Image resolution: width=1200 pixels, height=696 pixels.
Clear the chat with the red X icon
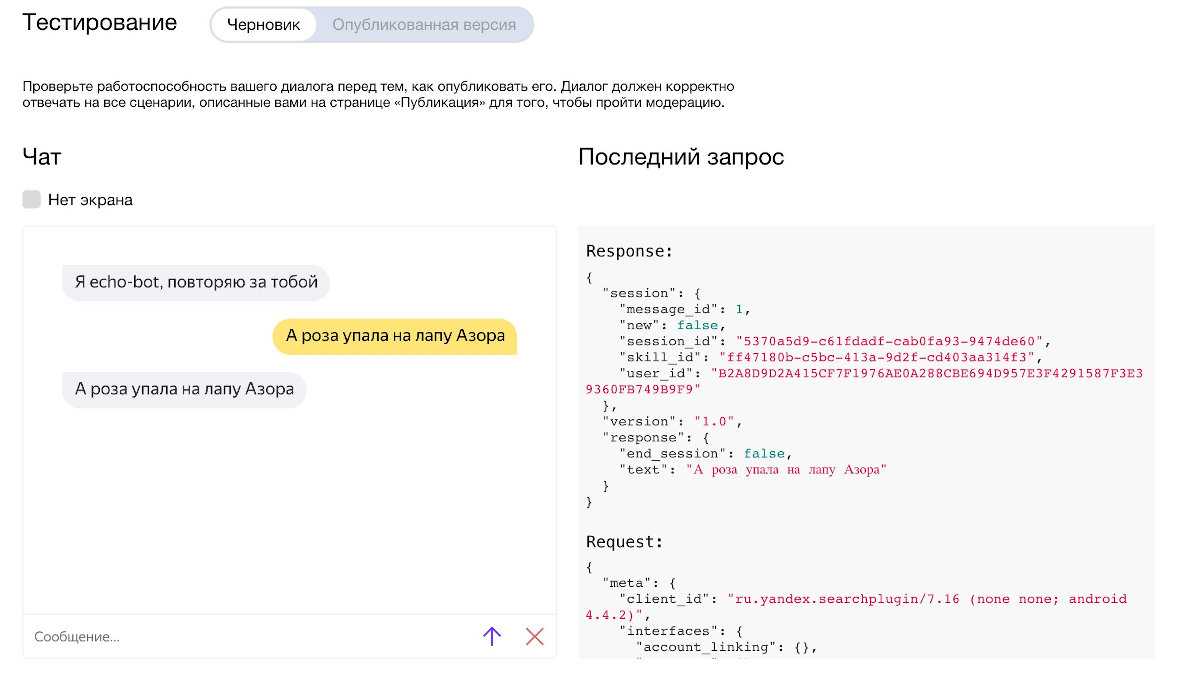click(535, 636)
